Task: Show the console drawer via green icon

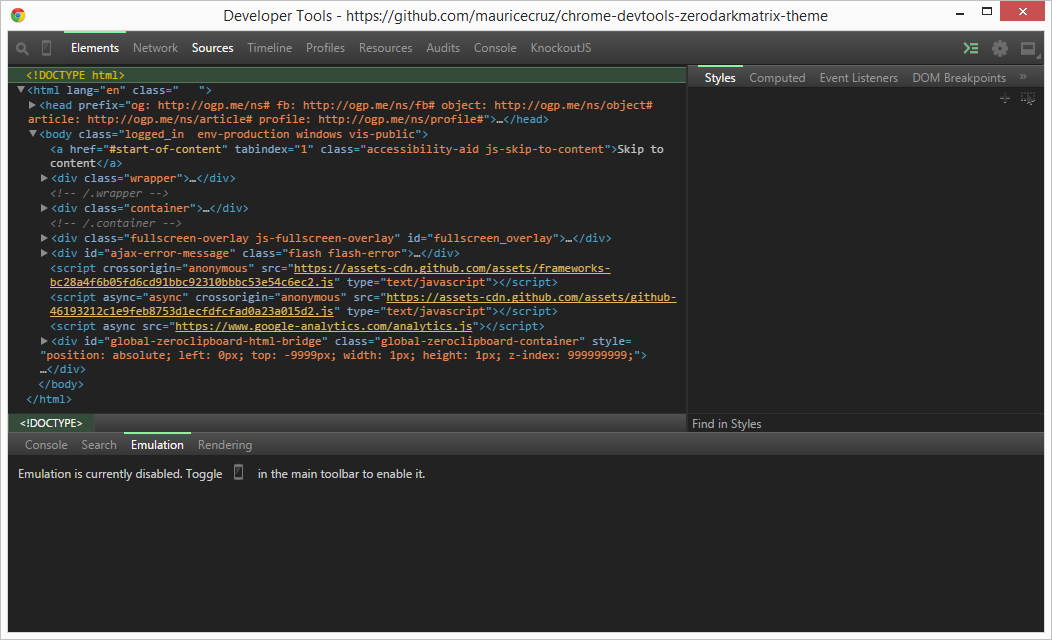Action: (971, 48)
